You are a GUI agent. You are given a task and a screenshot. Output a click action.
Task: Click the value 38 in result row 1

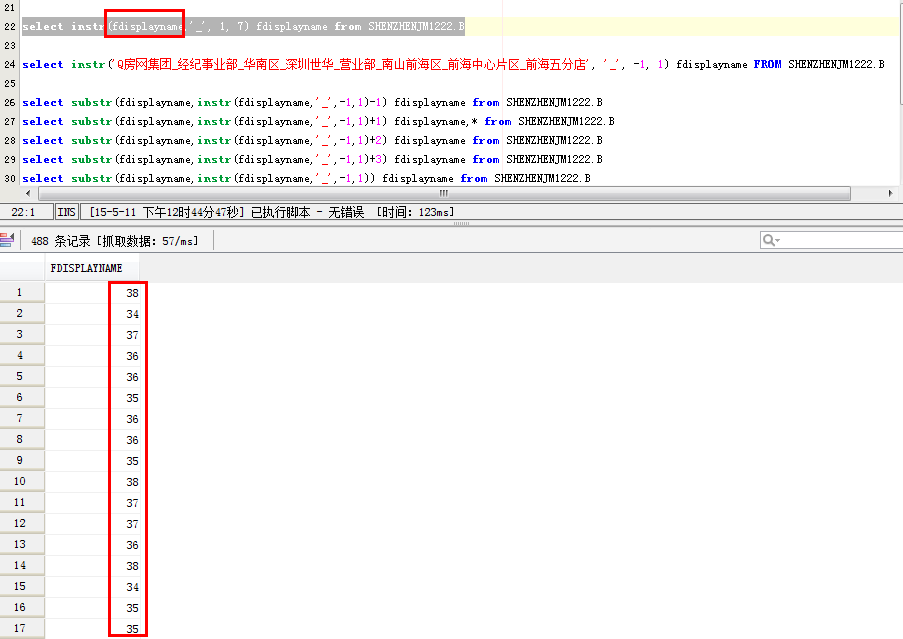(x=132, y=293)
